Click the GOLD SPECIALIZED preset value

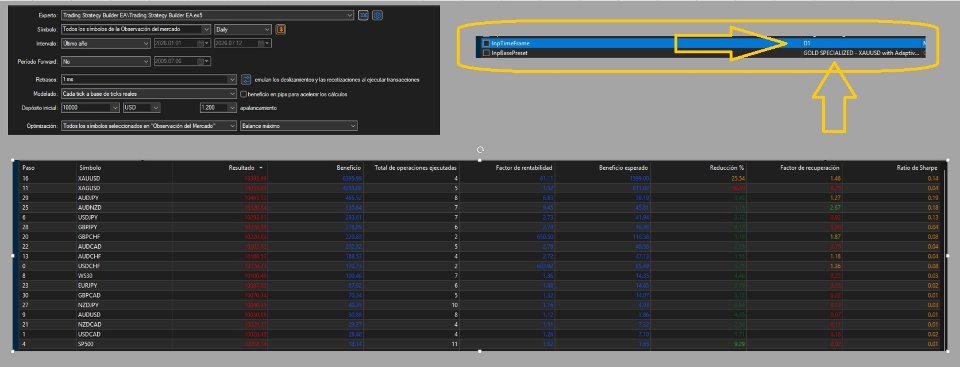[861, 53]
